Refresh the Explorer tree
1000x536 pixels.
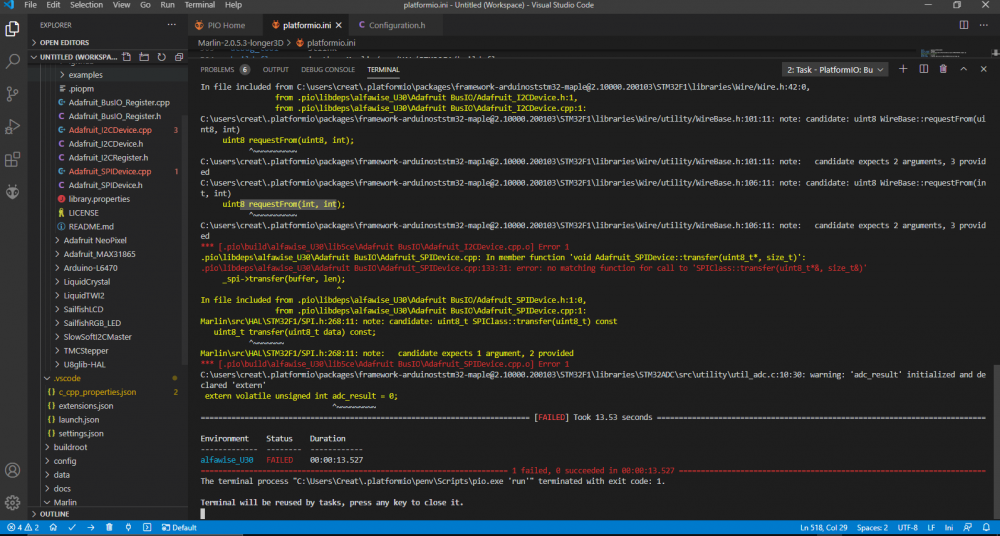(x=161, y=57)
